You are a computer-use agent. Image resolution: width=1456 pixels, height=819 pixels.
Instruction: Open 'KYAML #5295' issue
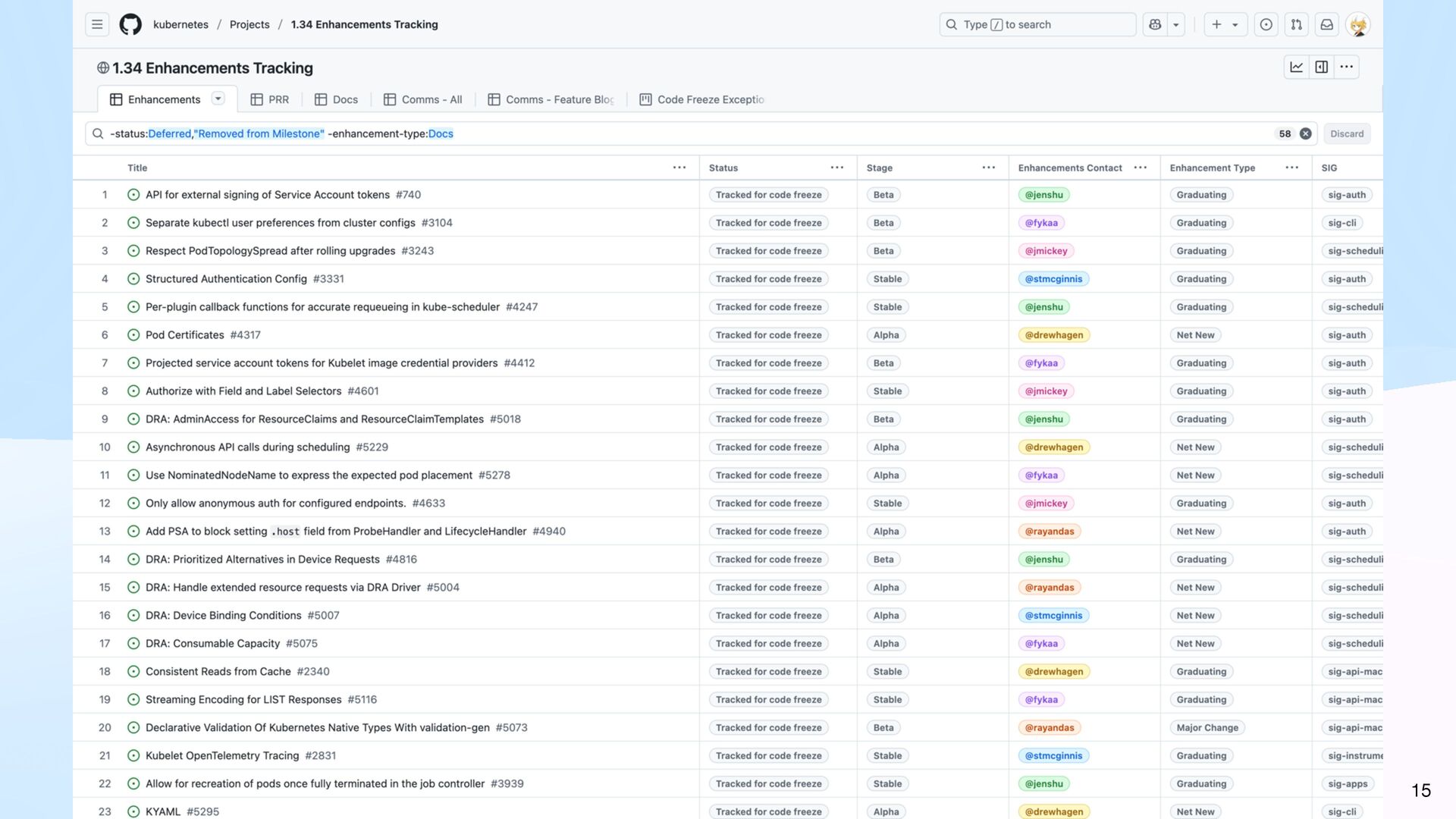(182, 811)
